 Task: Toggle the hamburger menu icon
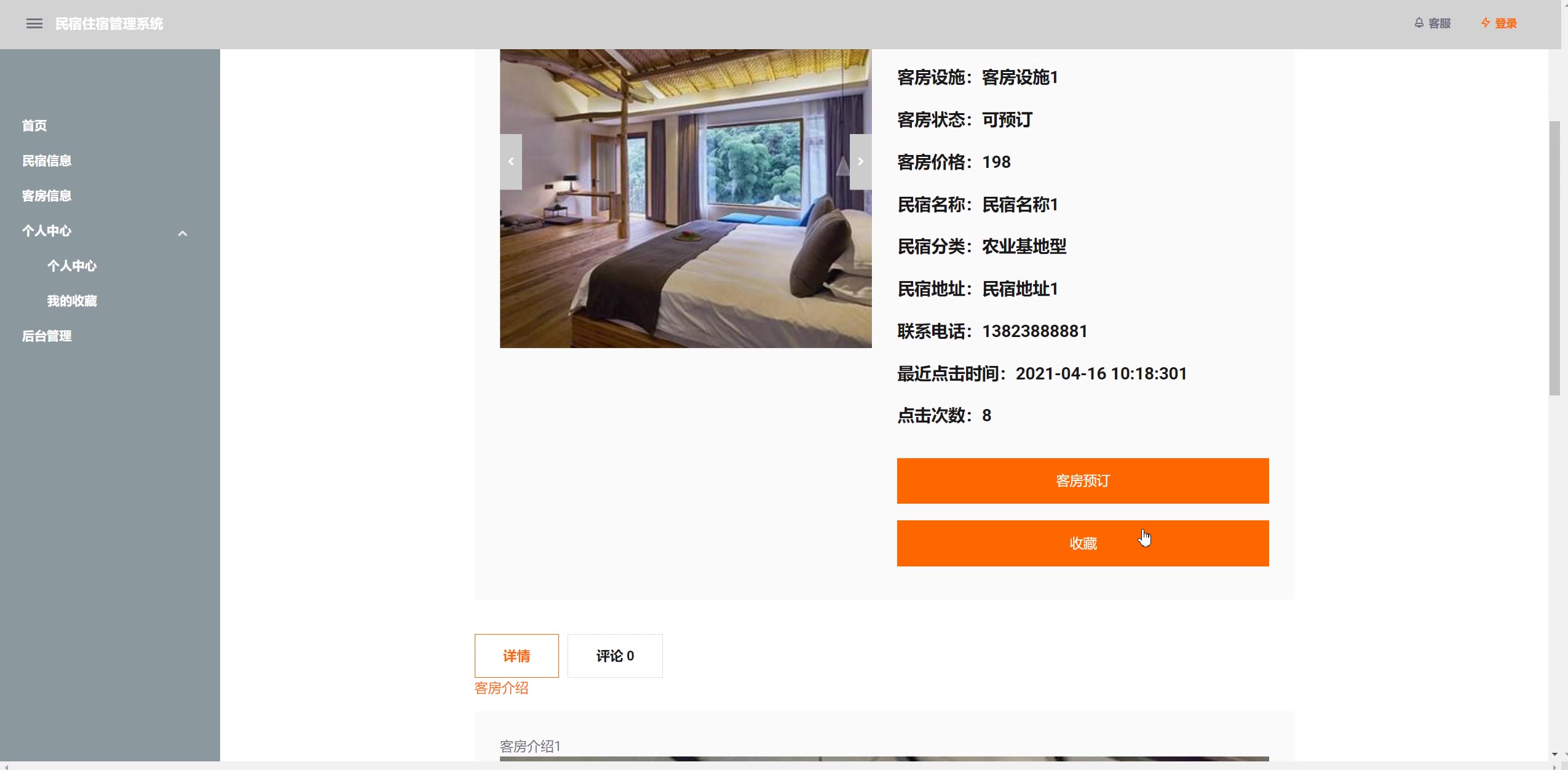[34, 23]
